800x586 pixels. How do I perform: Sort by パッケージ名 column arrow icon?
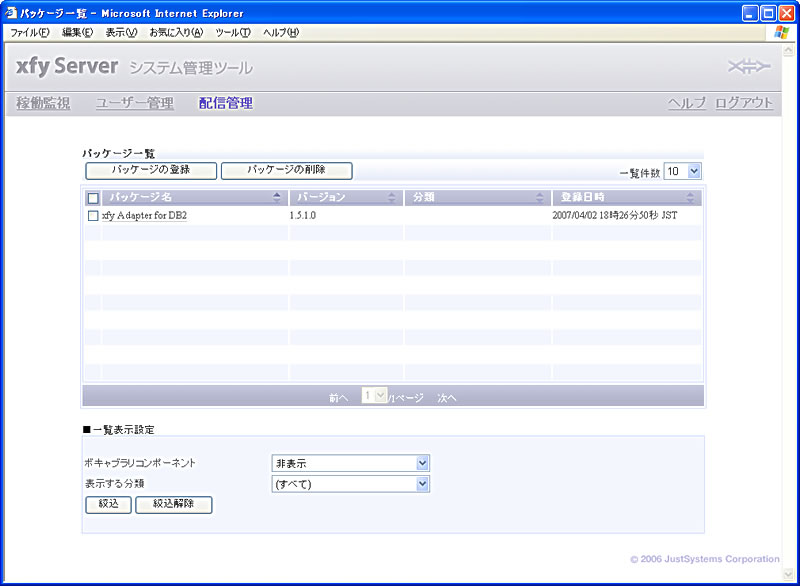coord(277,198)
